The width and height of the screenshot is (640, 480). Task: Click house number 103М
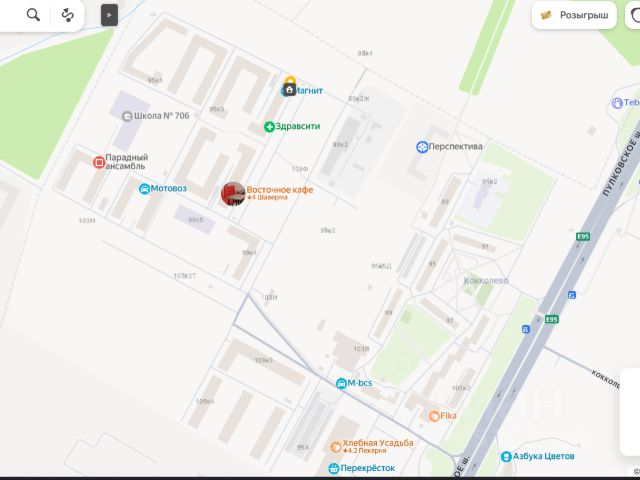(x=87, y=221)
